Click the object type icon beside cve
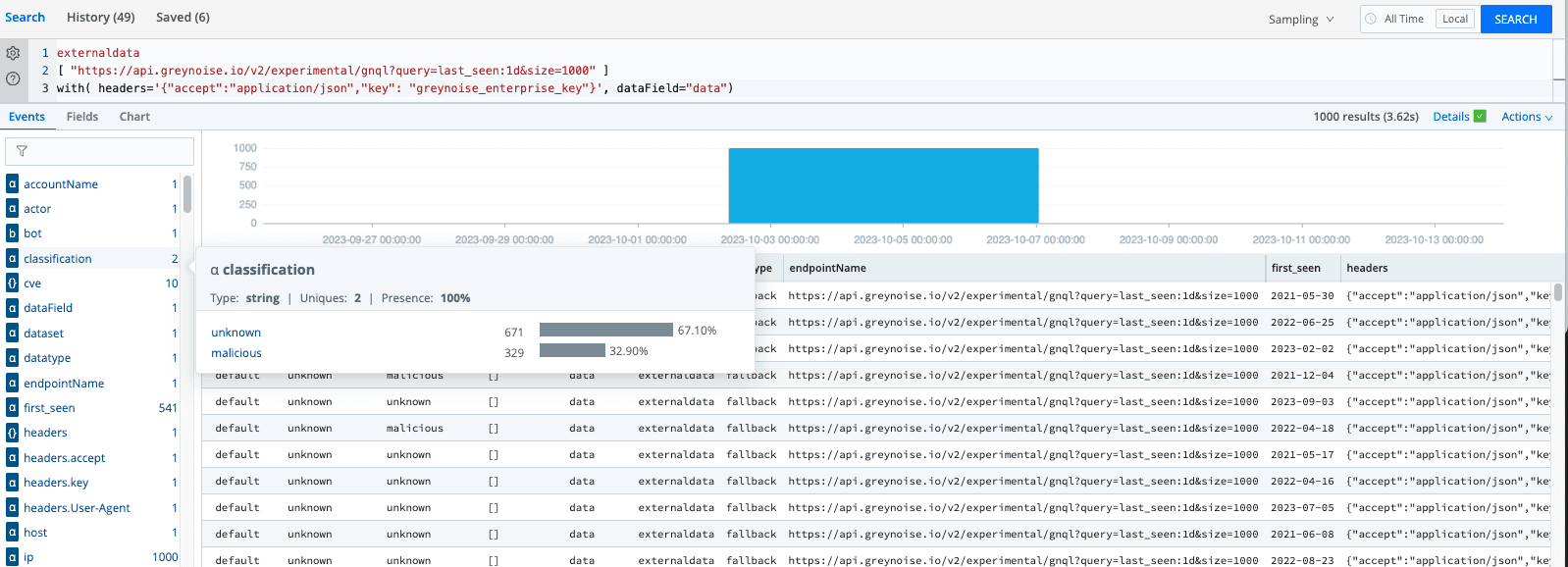1568x567 pixels. click(x=12, y=283)
